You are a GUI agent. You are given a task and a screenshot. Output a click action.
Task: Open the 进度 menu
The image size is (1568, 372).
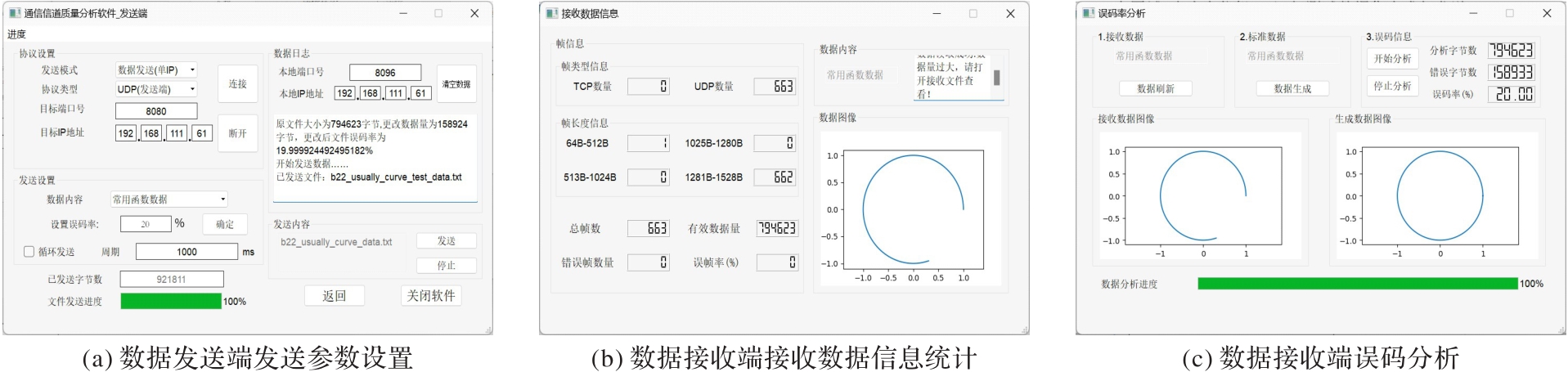[x=16, y=34]
